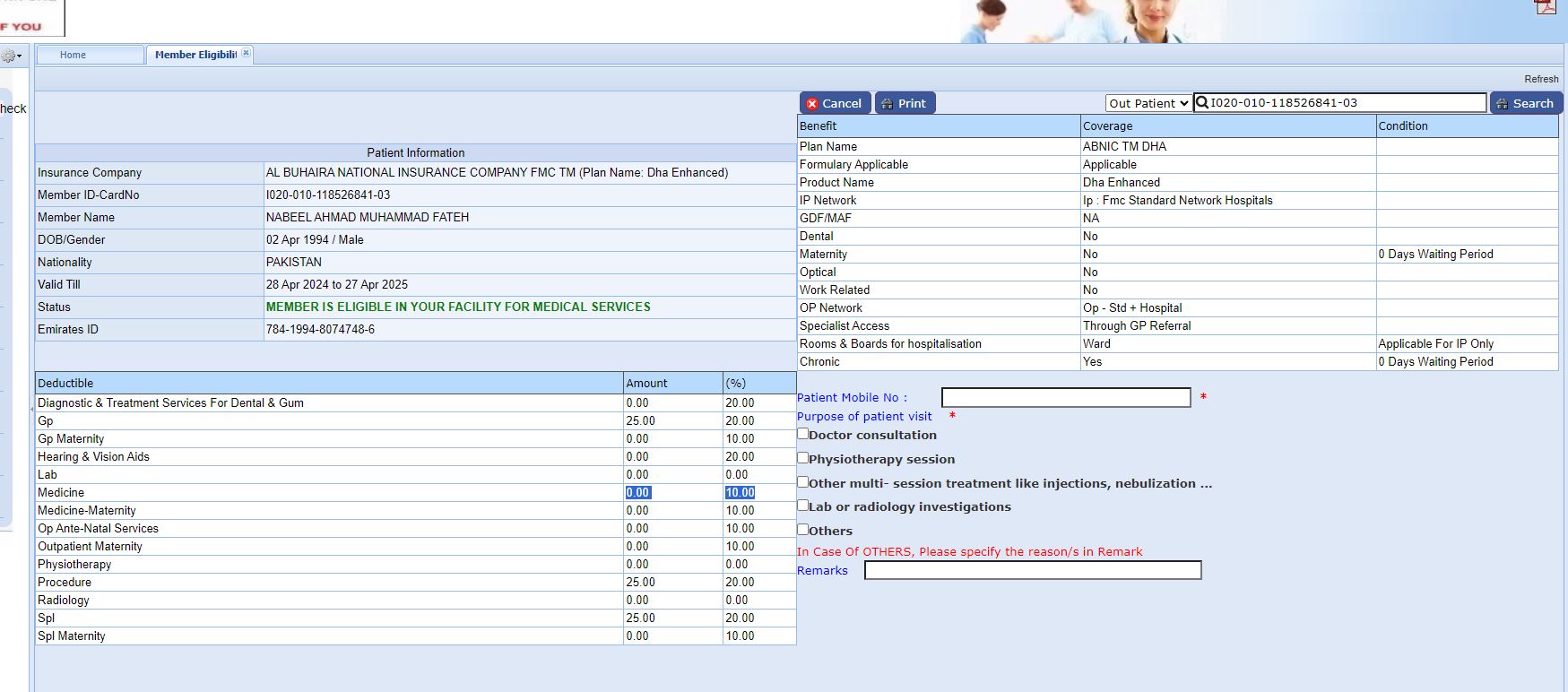Click the PDF export icon

tap(1546, 7)
